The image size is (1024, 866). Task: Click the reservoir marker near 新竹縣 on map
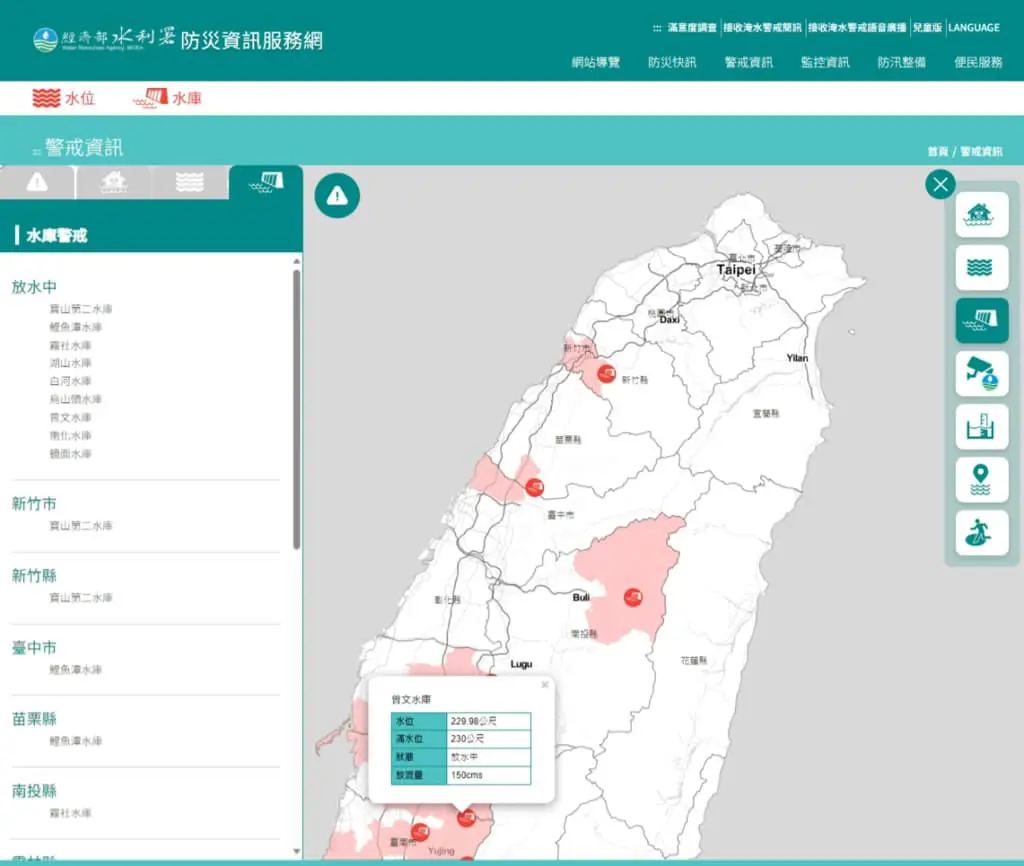coord(607,374)
